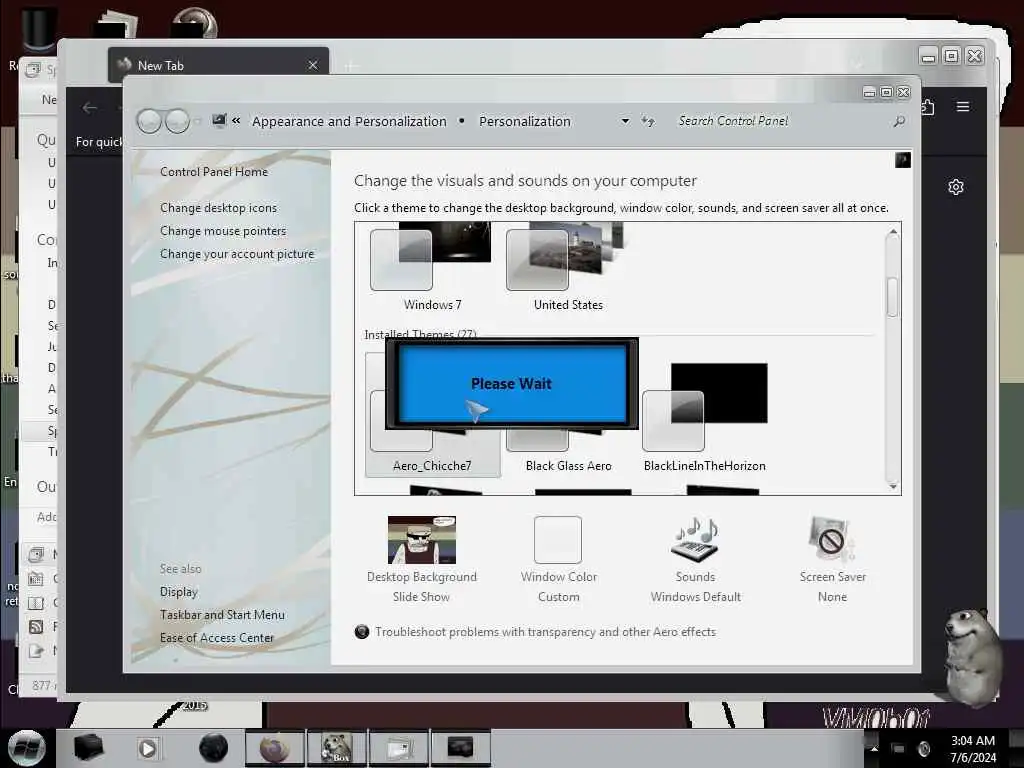Close the New Tab browser tab
The width and height of the screenshot is (1024, 768).
313,65
